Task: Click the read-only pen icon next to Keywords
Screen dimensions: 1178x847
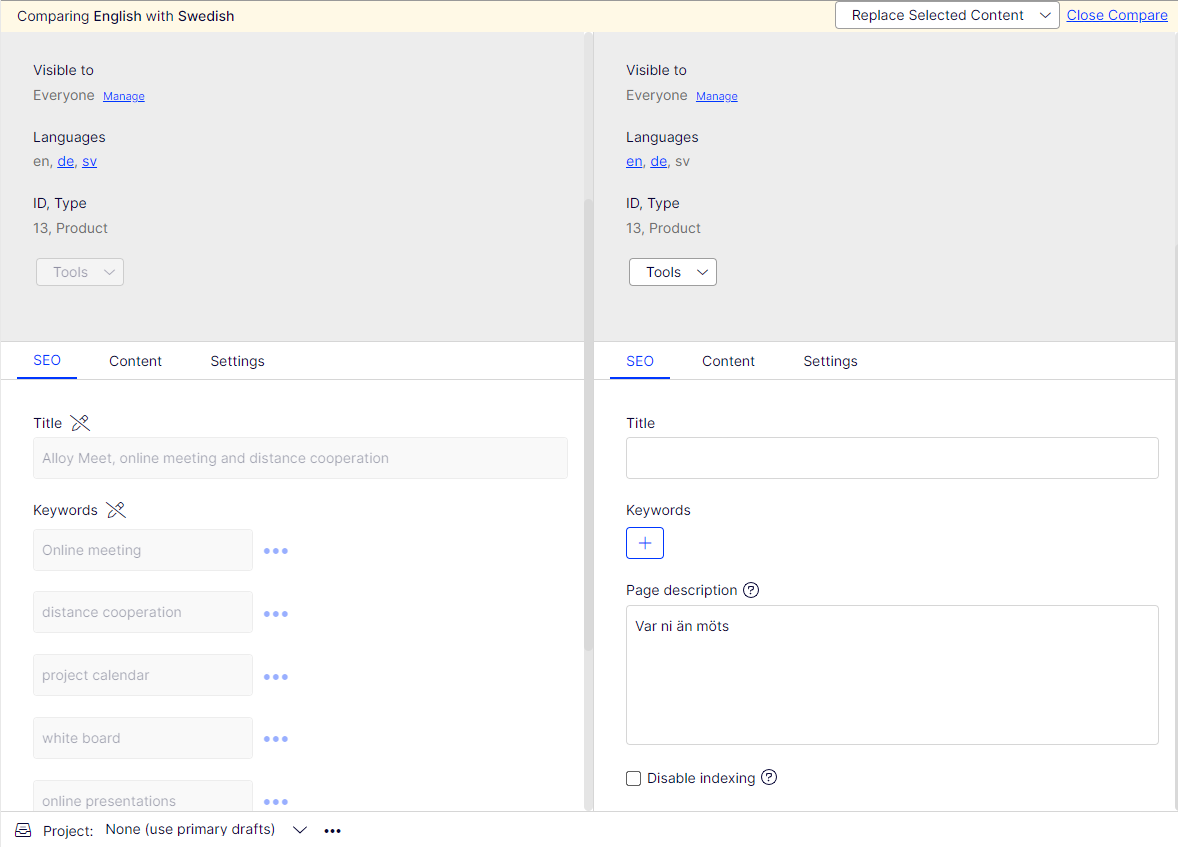Action: click(116, 510)
